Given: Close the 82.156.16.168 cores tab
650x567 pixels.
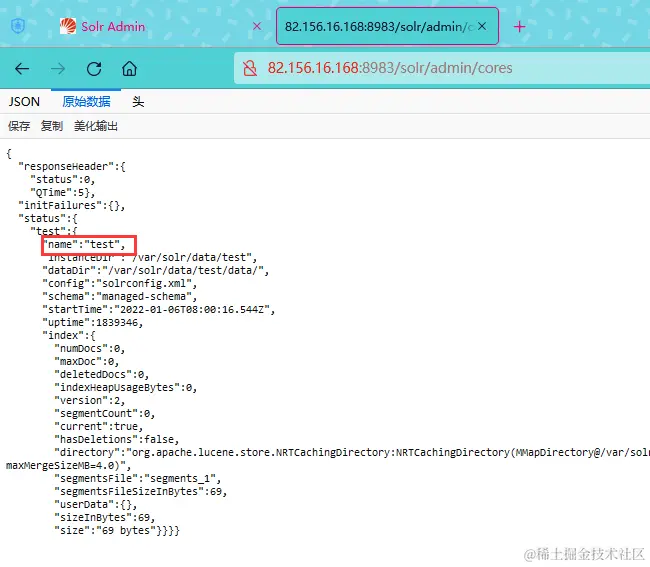Looking at the screenshot, I should [482, 27].
